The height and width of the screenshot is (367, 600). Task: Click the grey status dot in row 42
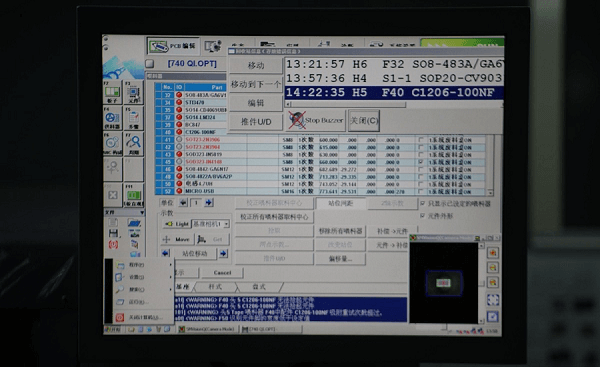click(179, 147)
